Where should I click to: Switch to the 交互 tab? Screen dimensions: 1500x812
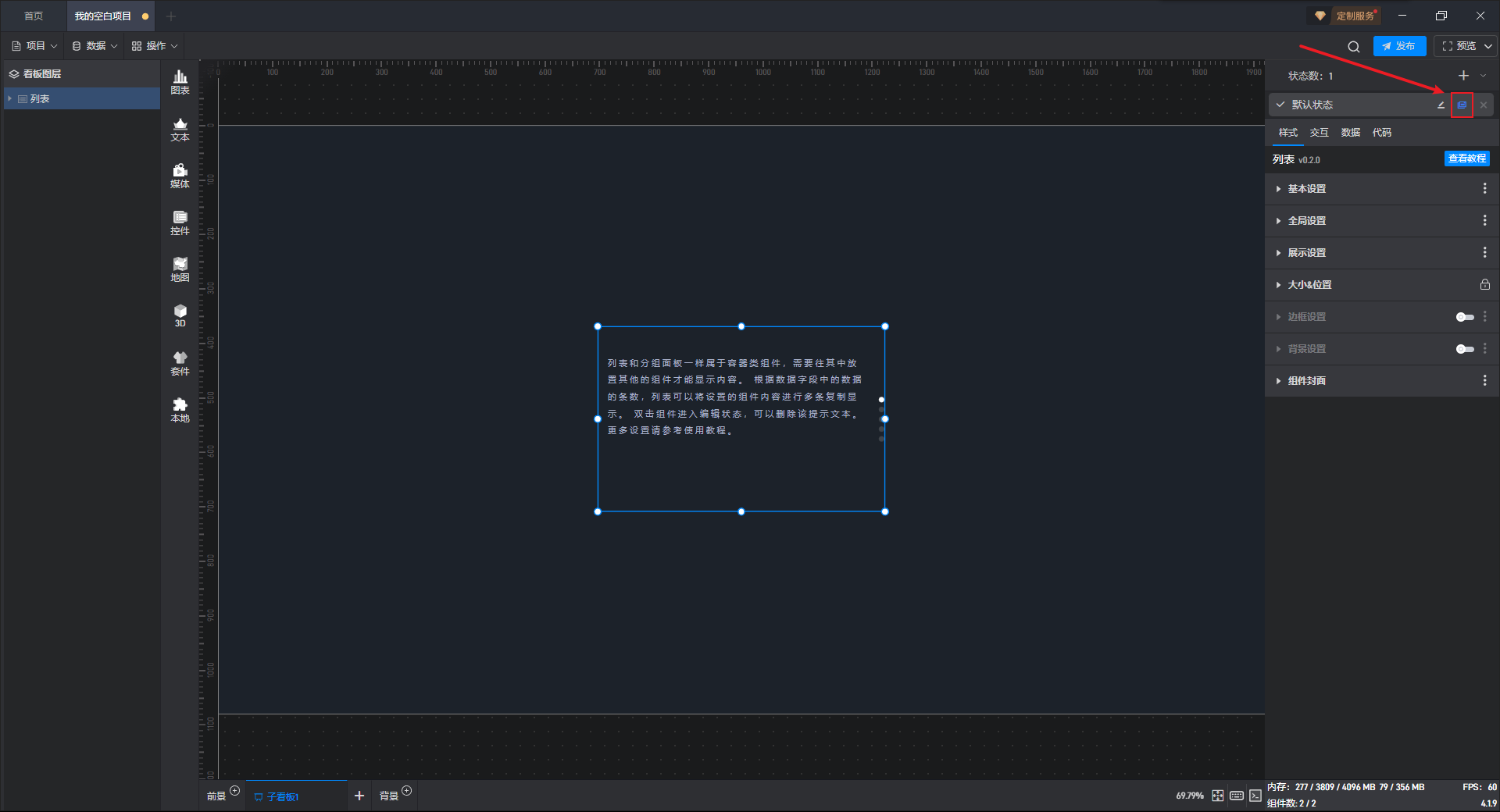pos(1320,133)
